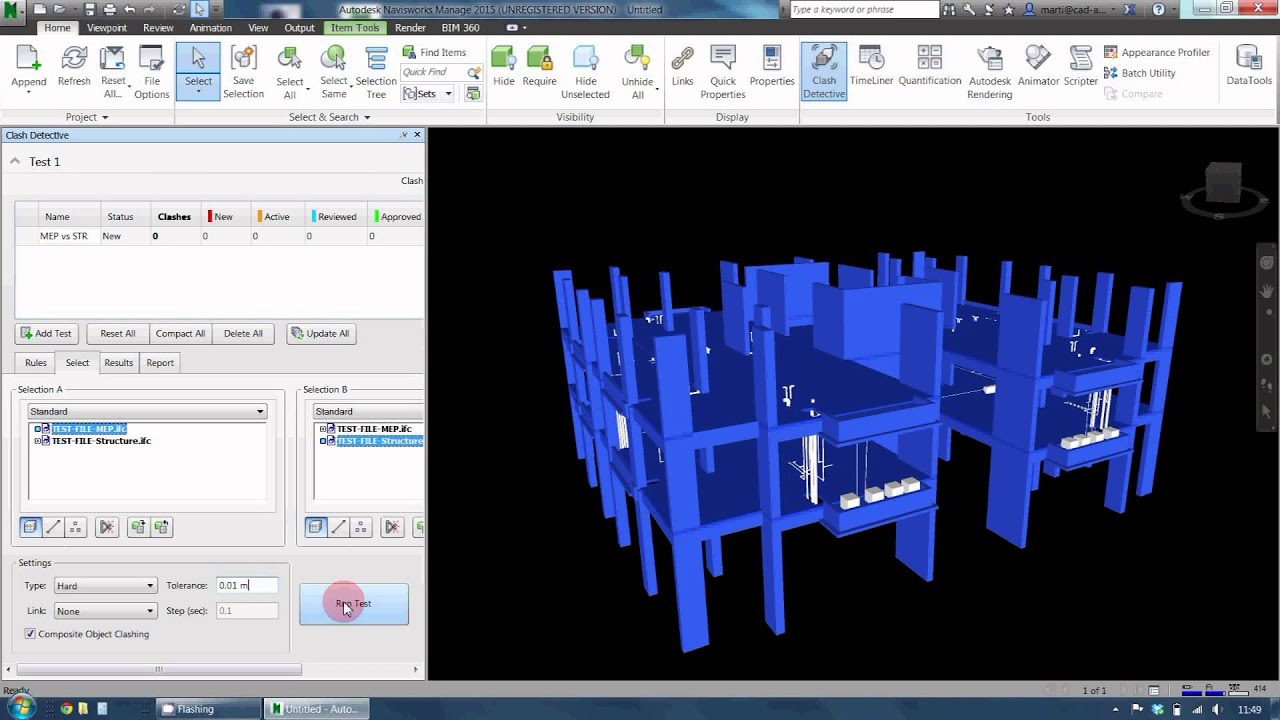Toggle Surfaces button under Selection A
This screenshot has width=1280, height=720.
(x=30, y=527)
